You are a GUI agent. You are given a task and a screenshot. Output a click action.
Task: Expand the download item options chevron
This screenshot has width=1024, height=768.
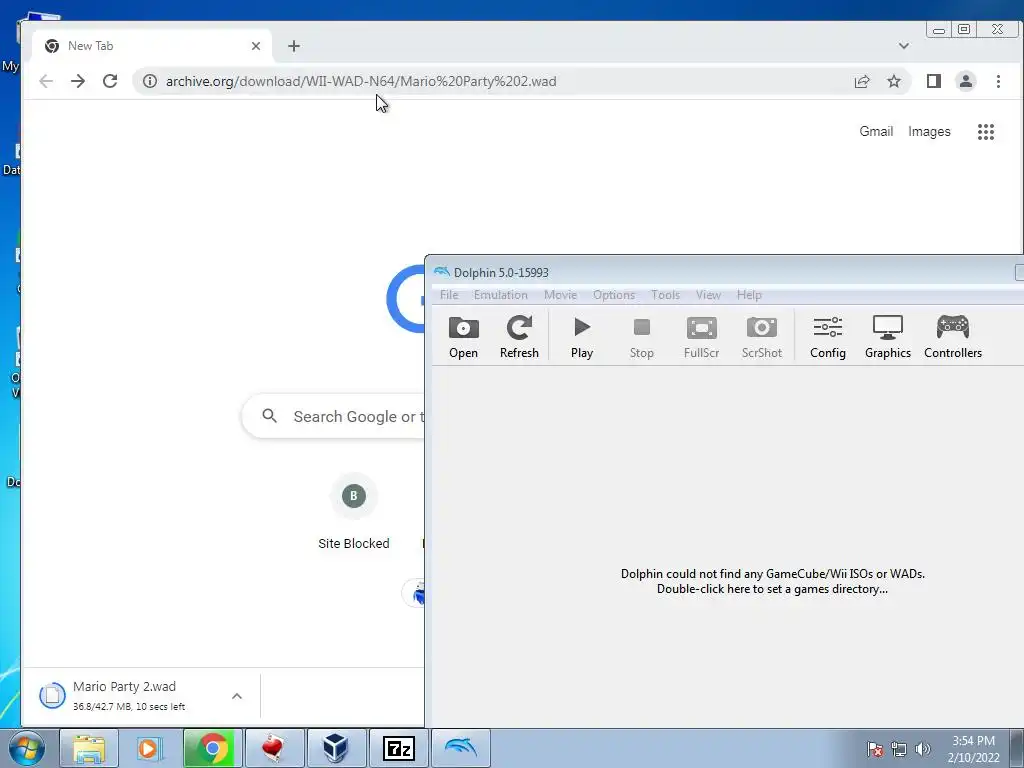click(237, 696)
